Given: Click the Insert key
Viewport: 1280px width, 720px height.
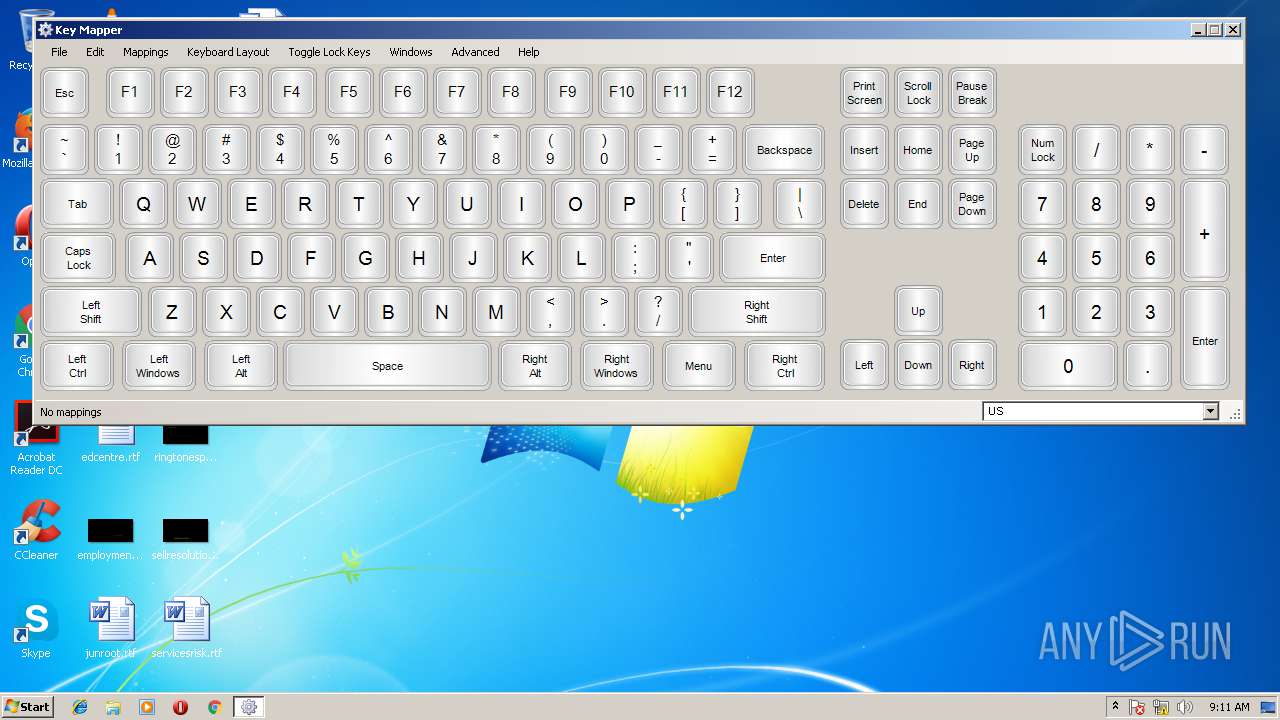Looking at the screenshot, I should click(864, 150).
